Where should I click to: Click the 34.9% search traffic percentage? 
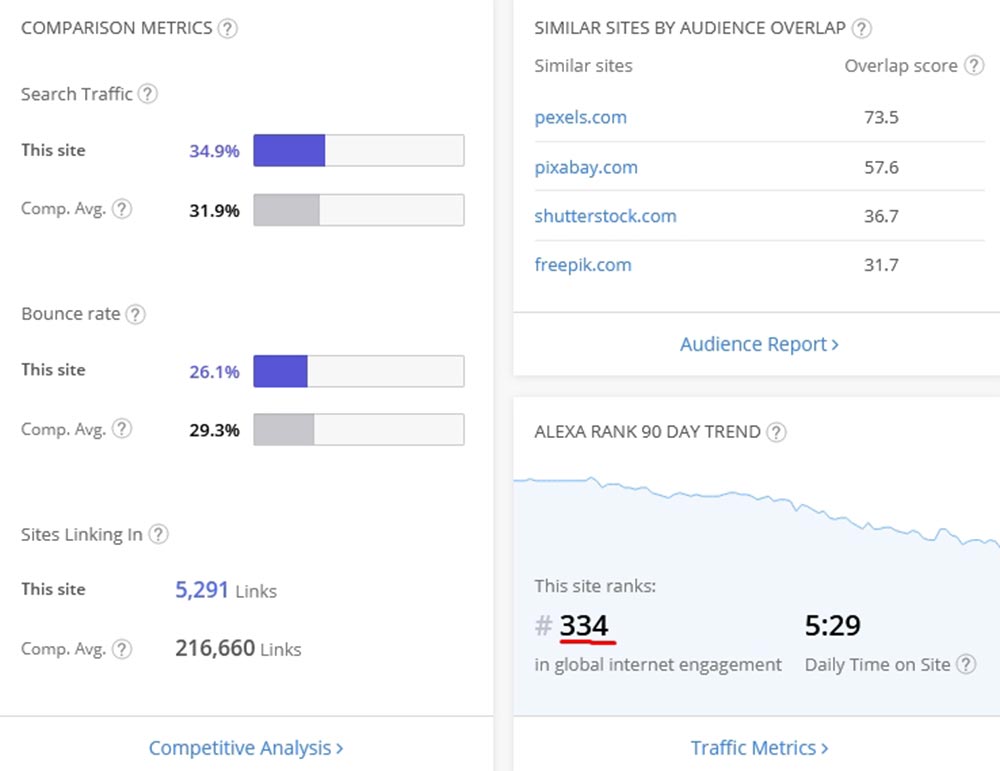pos(214,151)
